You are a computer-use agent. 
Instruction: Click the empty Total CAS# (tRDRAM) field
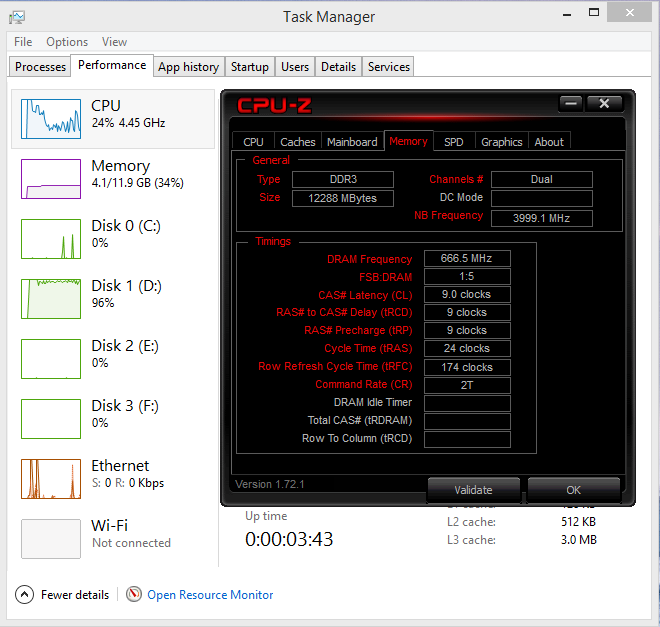[467, 421]
